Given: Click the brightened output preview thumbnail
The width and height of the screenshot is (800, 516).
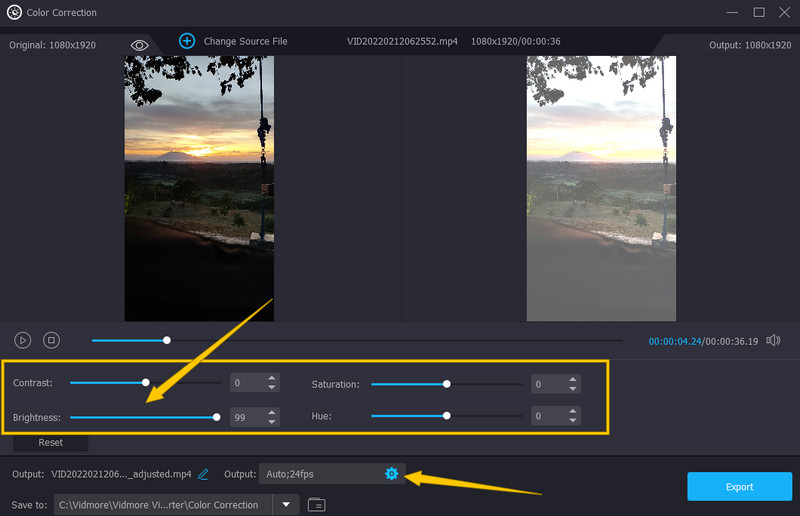Looking at the screenshot, I should 602,188.
